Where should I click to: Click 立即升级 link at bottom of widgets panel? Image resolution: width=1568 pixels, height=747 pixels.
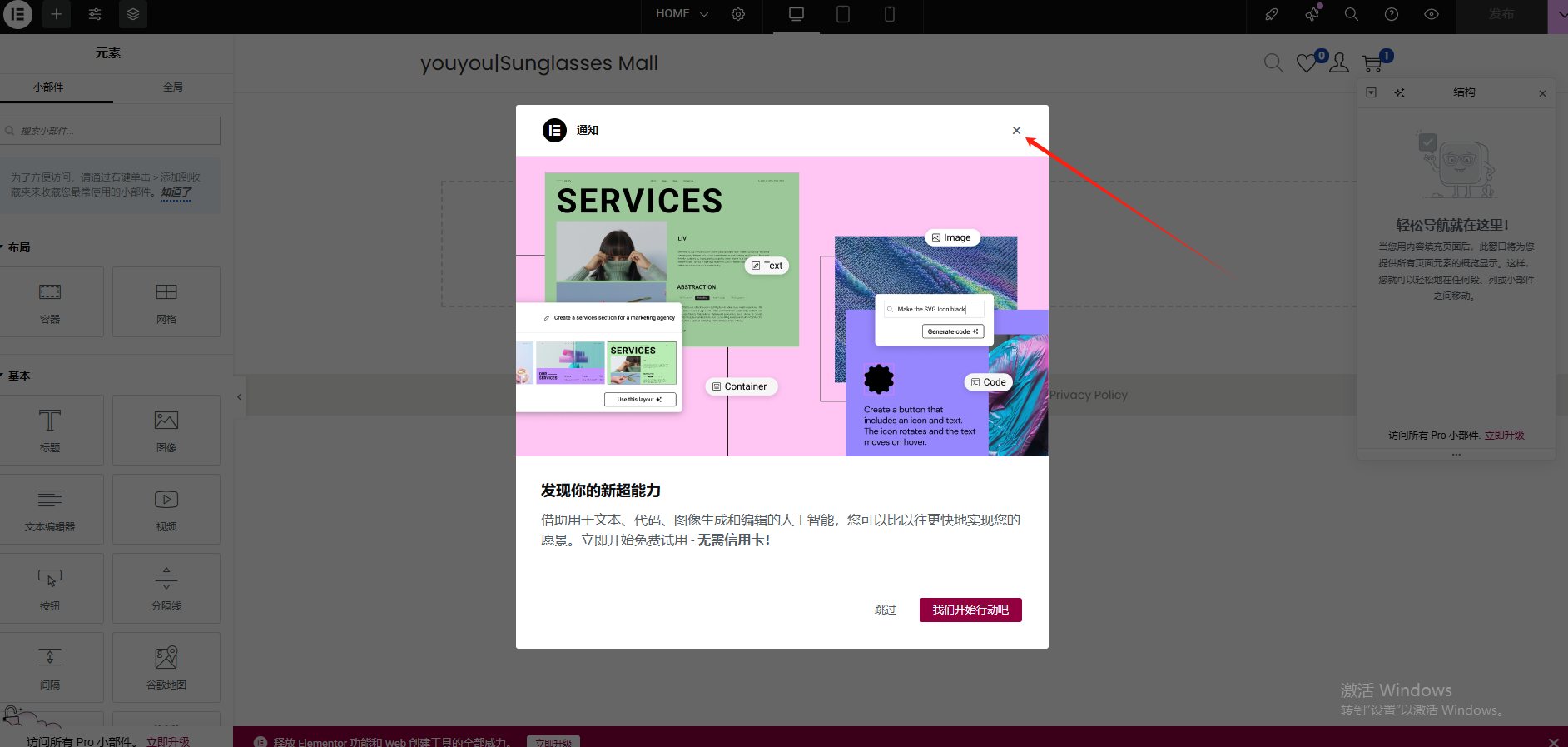tap(168, 741)
